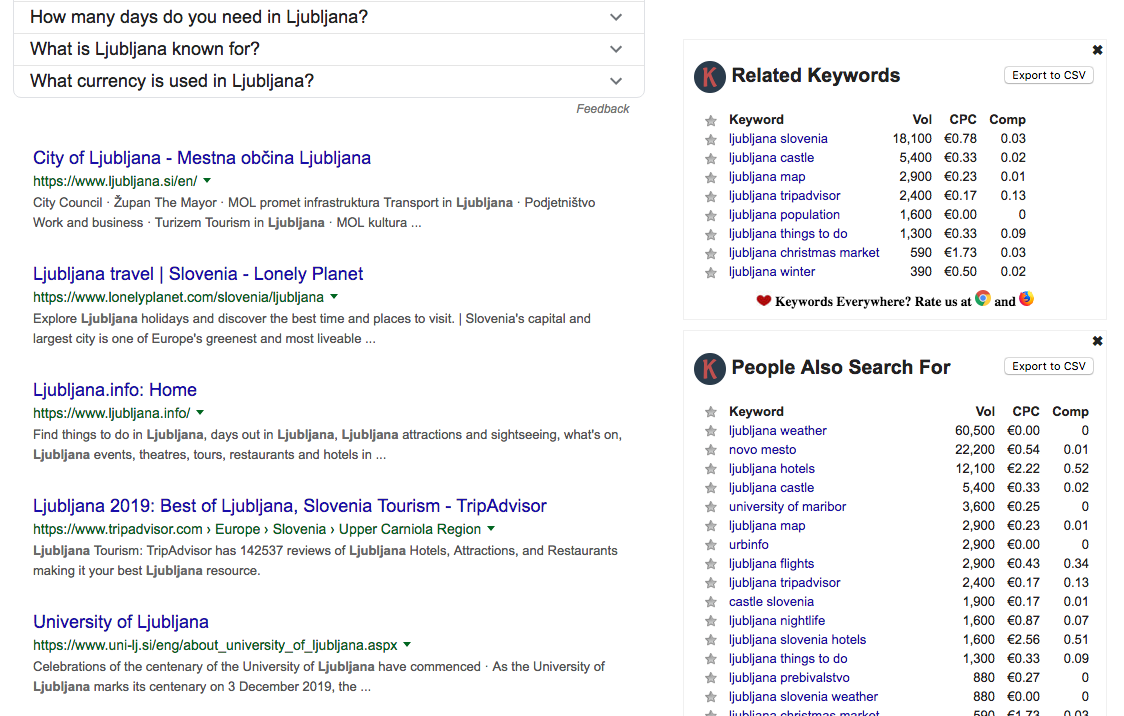Star the 'ljubljana slovenia weather' keyword
The width and height of the screenshot is (1124, 716).
click(710, 697)
